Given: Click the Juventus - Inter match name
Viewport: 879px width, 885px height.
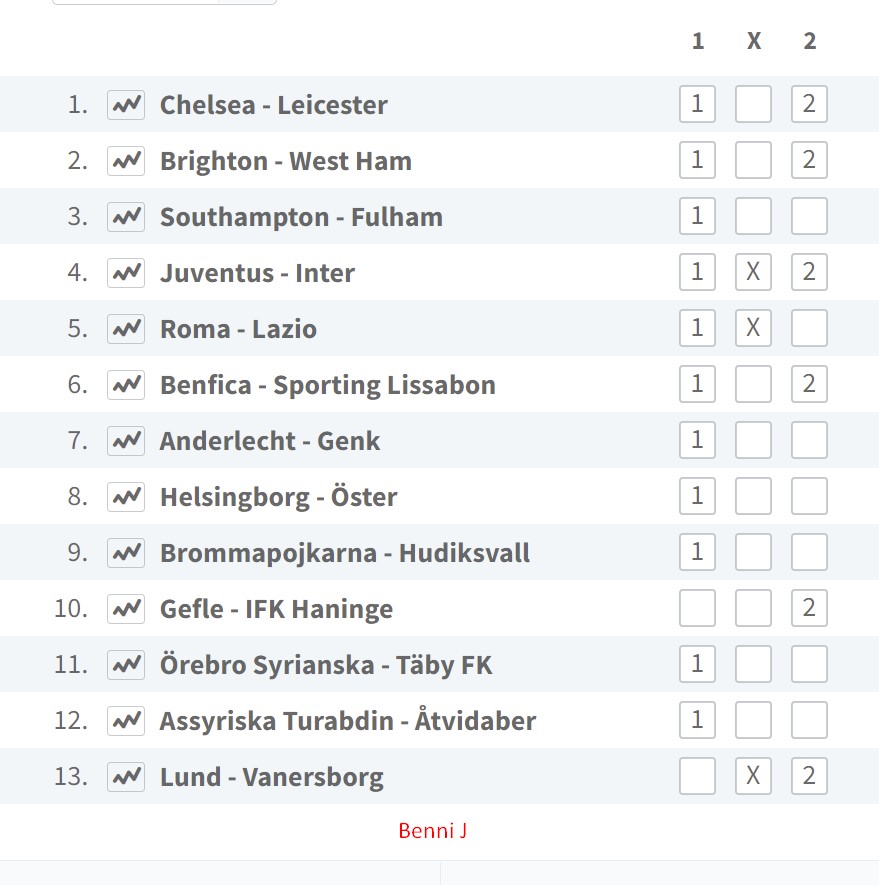Looking at the screenshot, I should (x=257, y=273).
